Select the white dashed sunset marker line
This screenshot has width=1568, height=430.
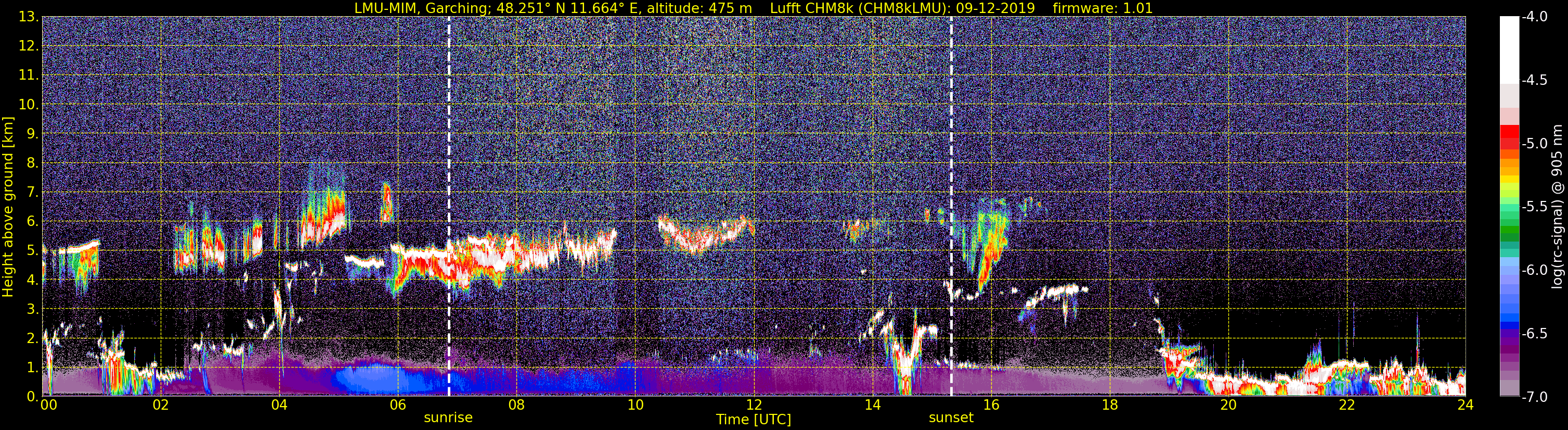coord(951,206)
